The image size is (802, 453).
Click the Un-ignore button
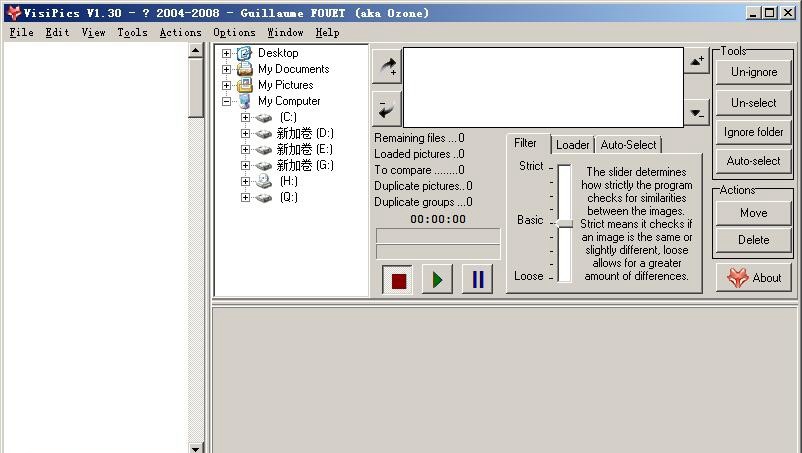coord(754,72)
